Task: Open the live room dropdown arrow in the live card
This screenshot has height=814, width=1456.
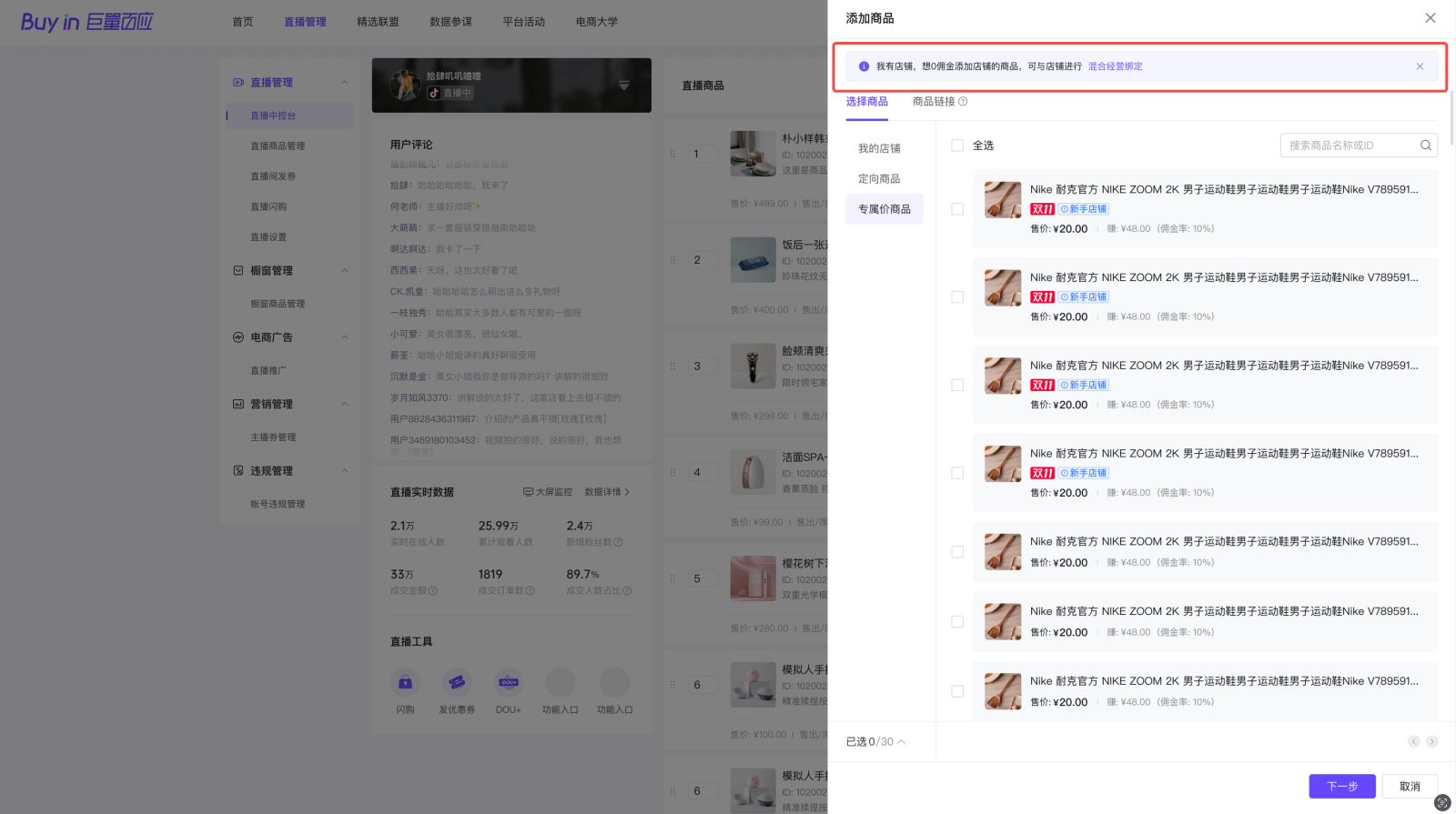Action: coord(624,85)
